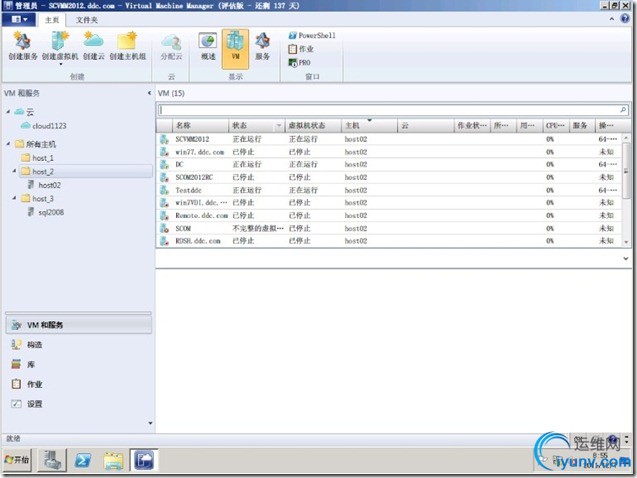Expand navigation pane options arrow at bottom

[x=150, y=423]
